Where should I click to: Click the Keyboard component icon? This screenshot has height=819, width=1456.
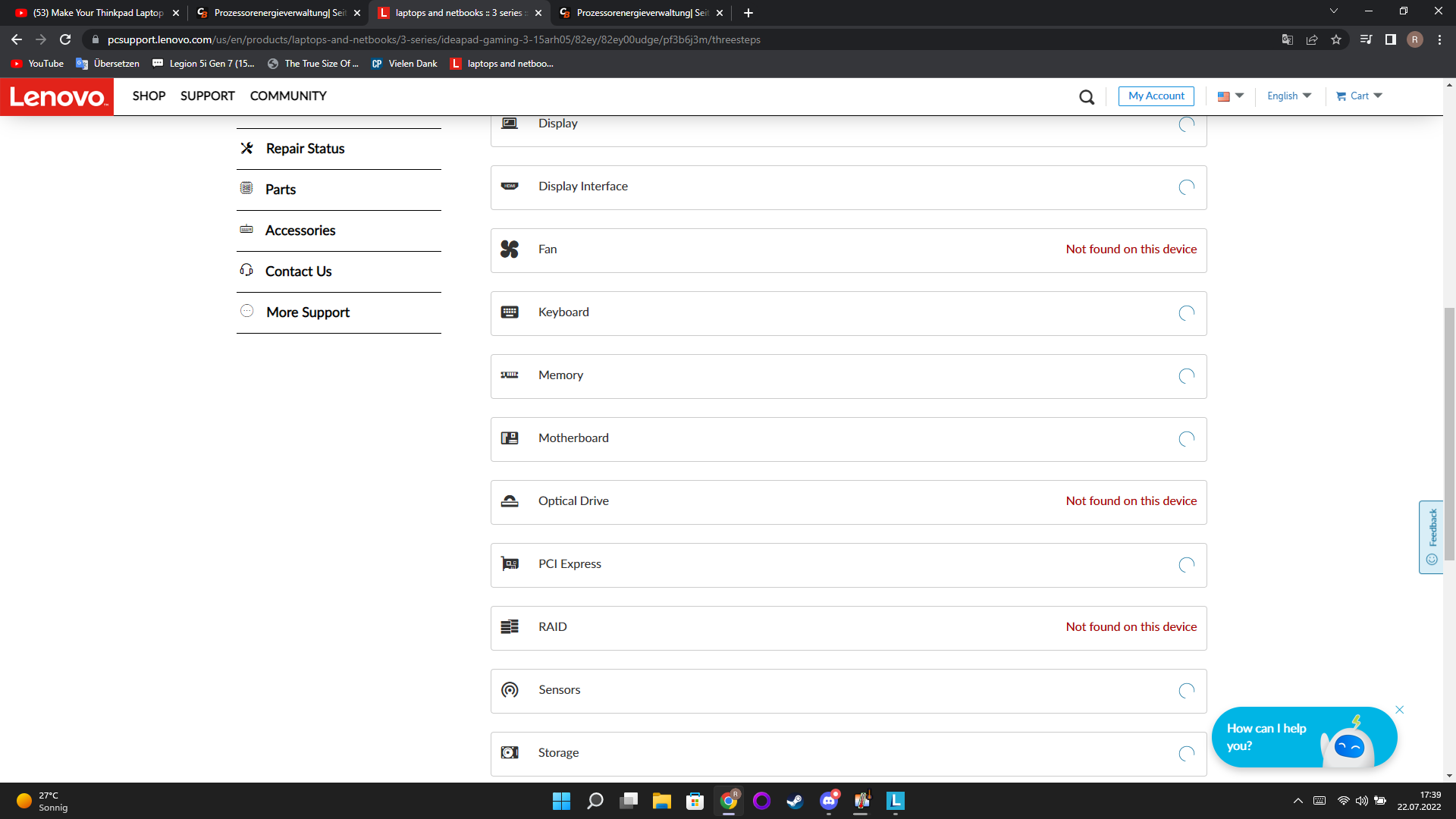tap(510, 312)
